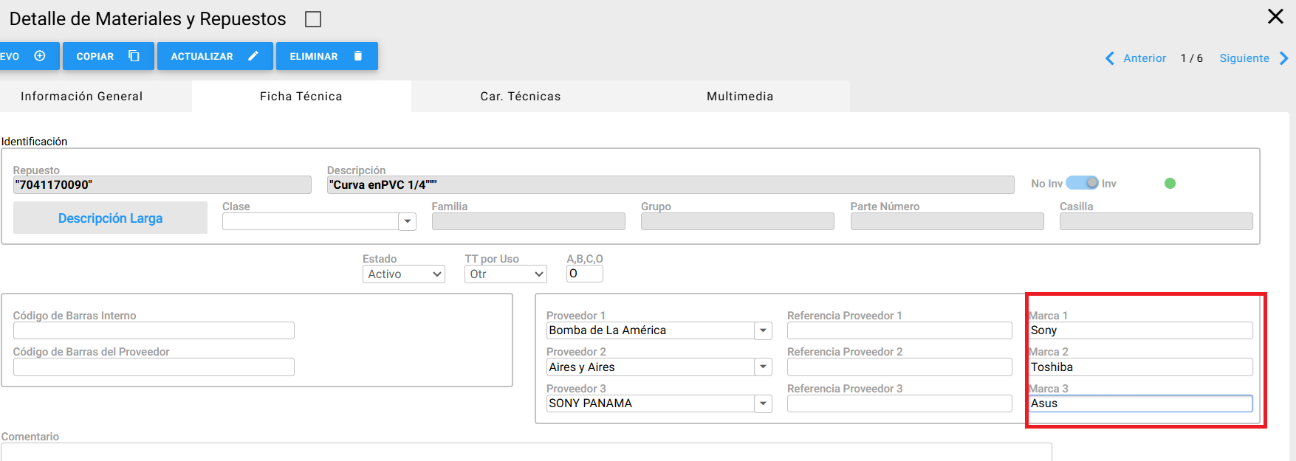Viewport: 1296px width, 461px height.
Task: Go to previous record with left chevron
Action: coord(1109,59)
